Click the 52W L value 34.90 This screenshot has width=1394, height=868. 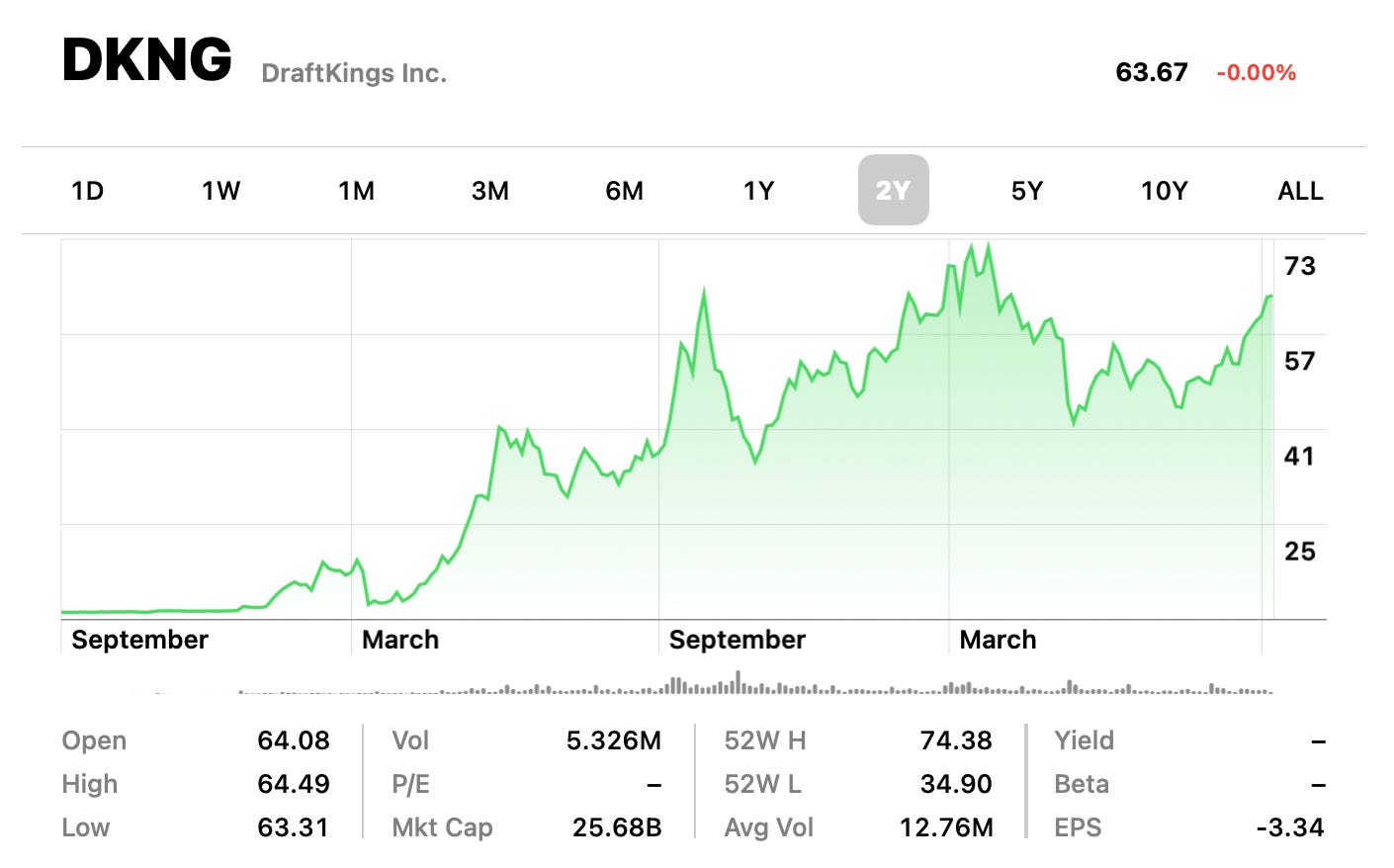click(x=956, y=784)
